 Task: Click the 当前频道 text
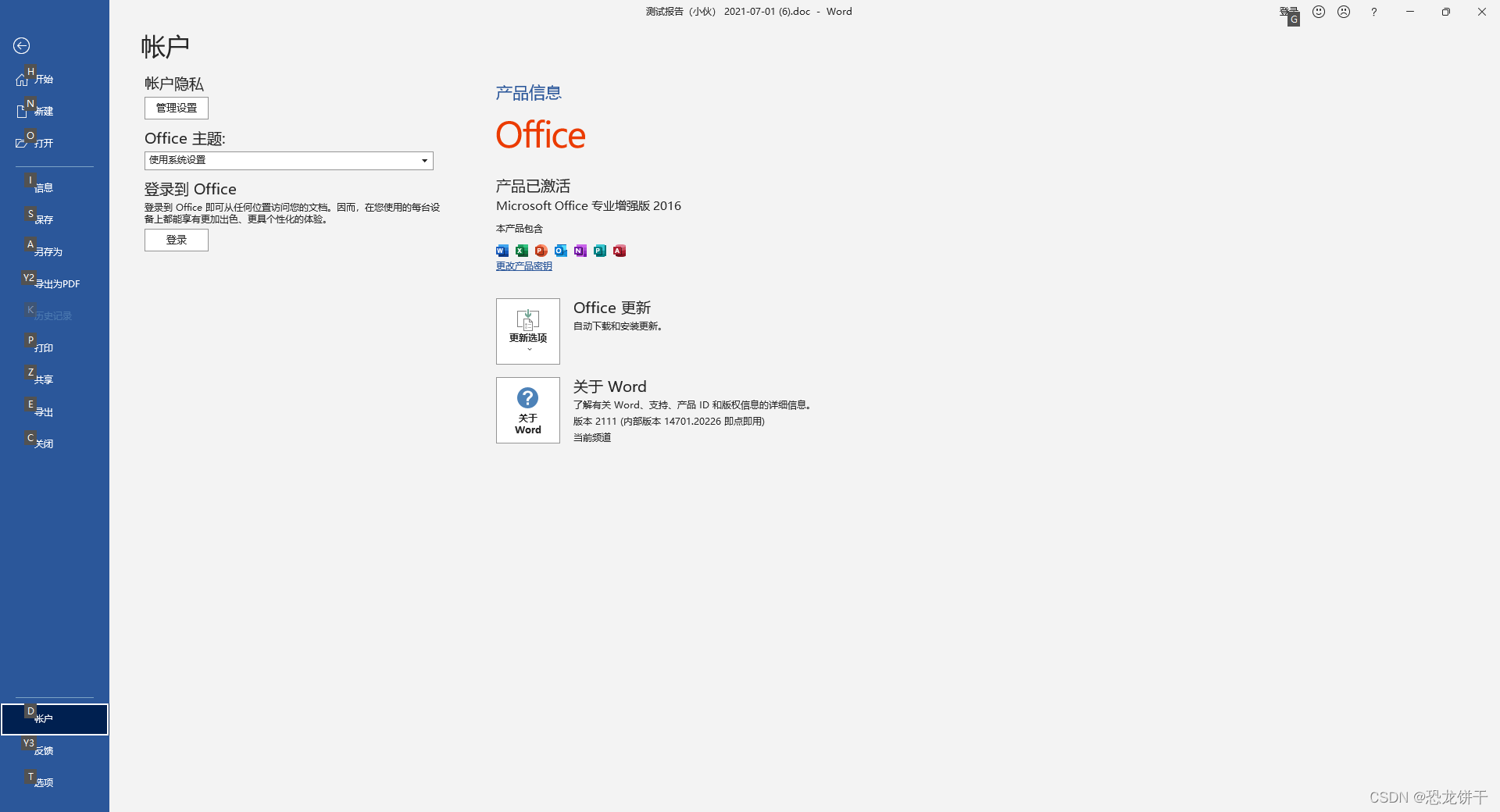coord(592,438)
